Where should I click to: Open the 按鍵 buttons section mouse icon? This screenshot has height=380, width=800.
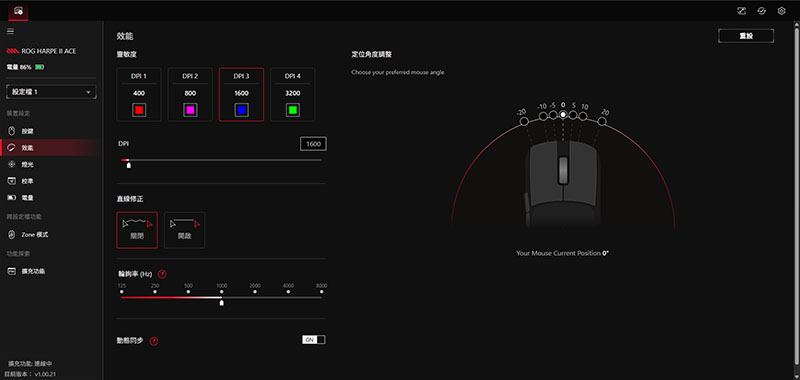[x=12, y=131]
